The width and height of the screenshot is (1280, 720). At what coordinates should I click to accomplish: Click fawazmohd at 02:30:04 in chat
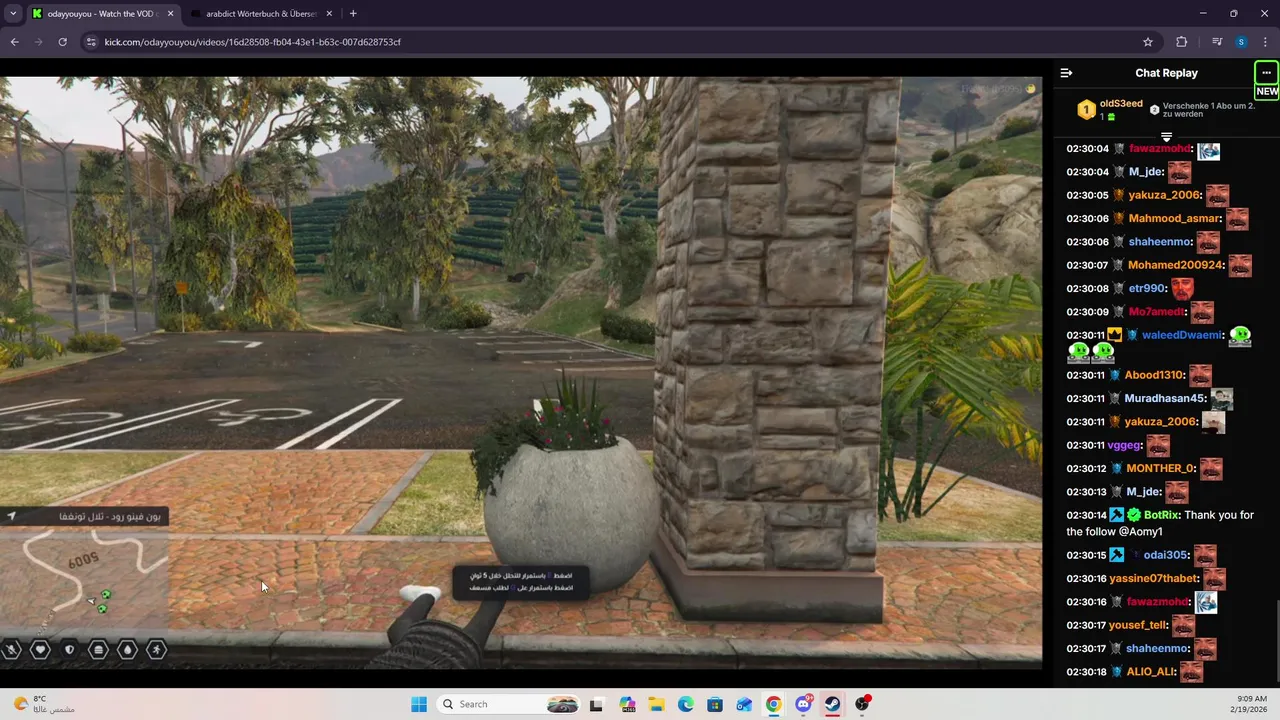1159,149
